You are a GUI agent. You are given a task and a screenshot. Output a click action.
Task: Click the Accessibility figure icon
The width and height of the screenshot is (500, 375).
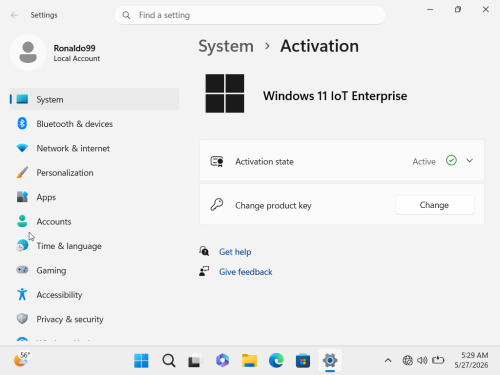[x=22, y=294]
